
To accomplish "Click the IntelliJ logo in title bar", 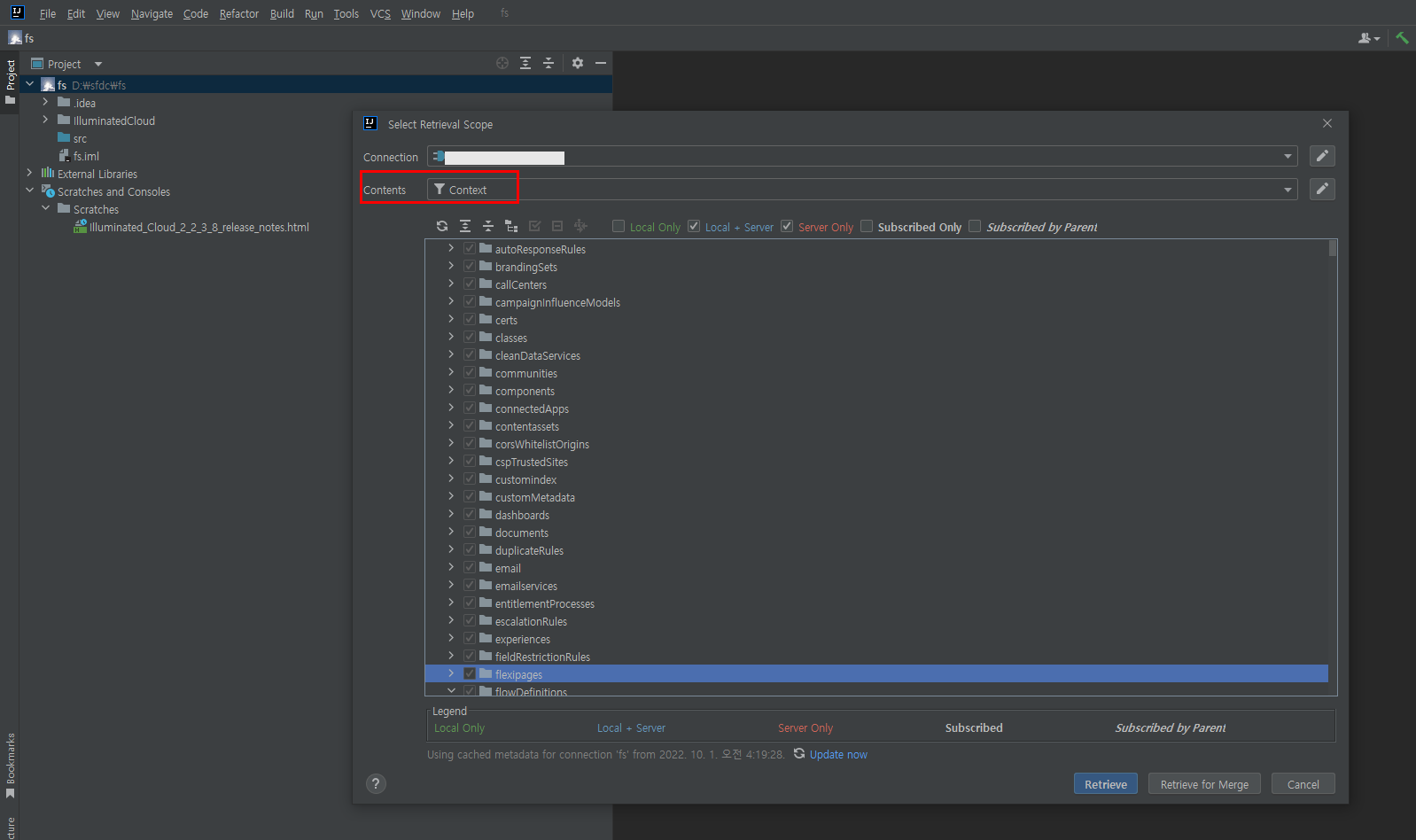I will point(17,12).
